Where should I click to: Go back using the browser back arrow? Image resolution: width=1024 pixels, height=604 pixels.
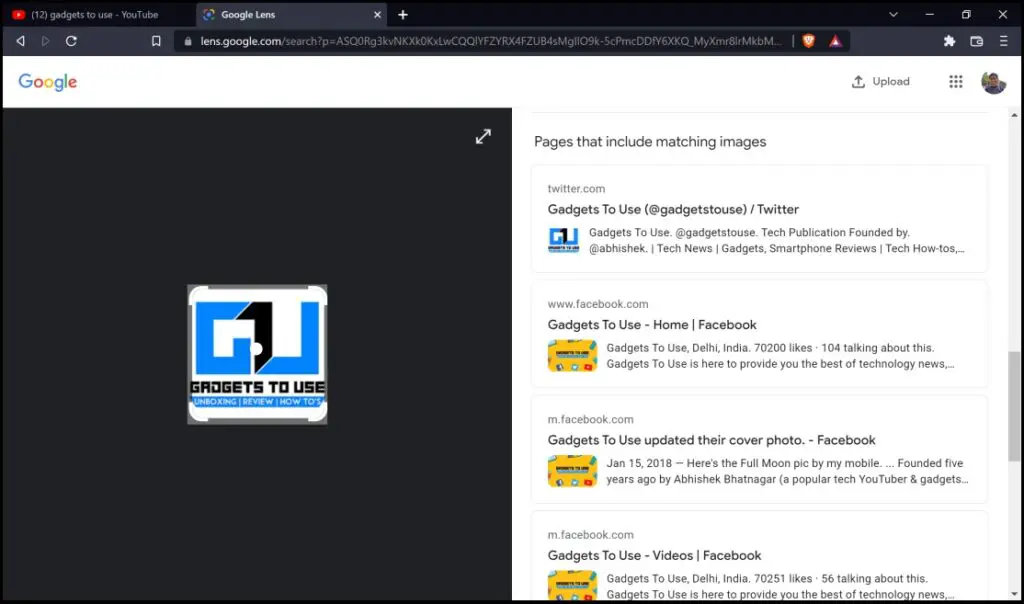(21, 41)
